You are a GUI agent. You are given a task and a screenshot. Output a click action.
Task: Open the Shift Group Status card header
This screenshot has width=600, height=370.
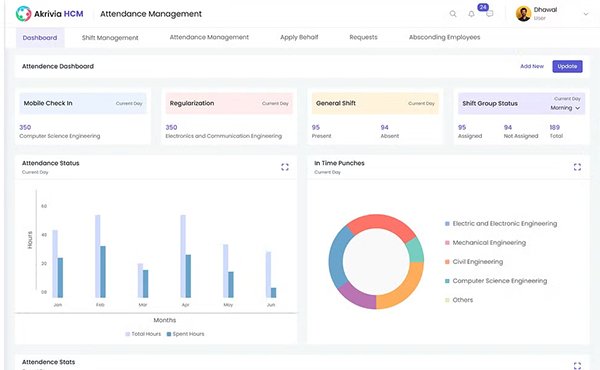pos(521,104)
